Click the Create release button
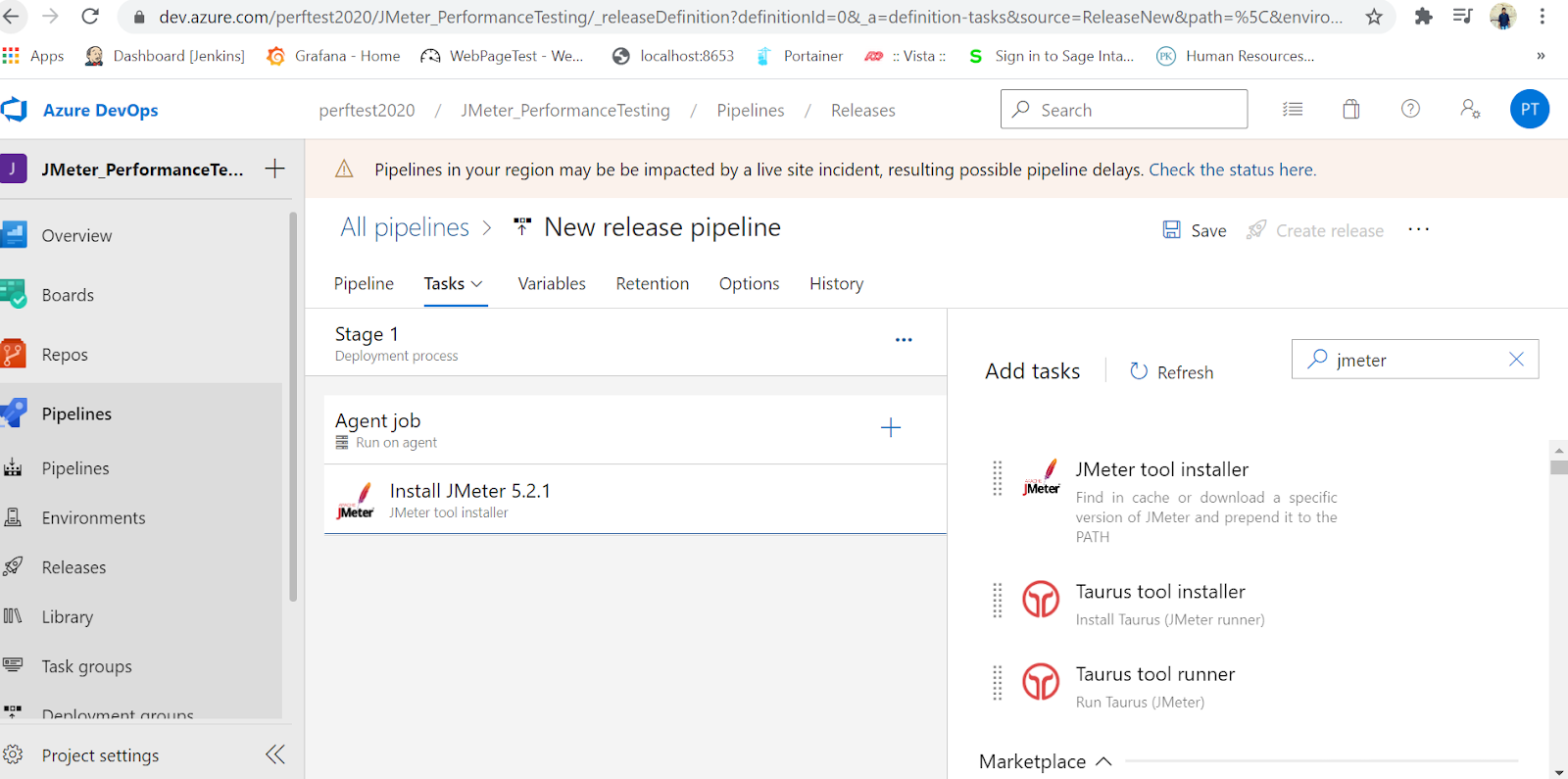 (x=1315, y=230)
